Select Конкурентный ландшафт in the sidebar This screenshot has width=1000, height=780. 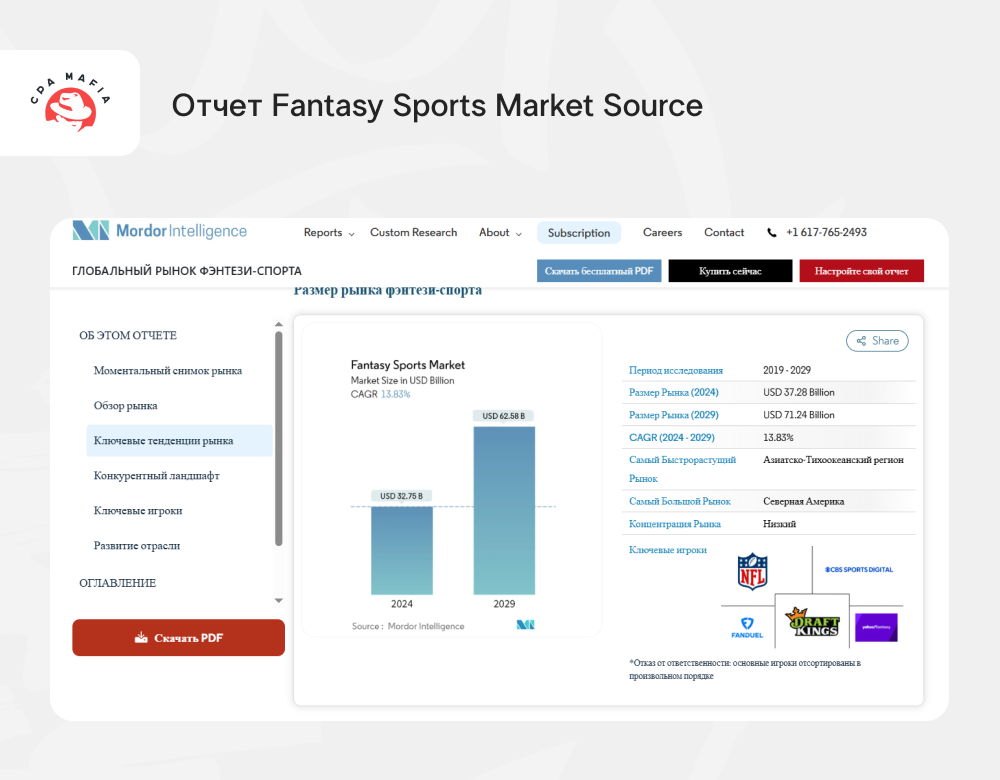(x=156, y=476)
